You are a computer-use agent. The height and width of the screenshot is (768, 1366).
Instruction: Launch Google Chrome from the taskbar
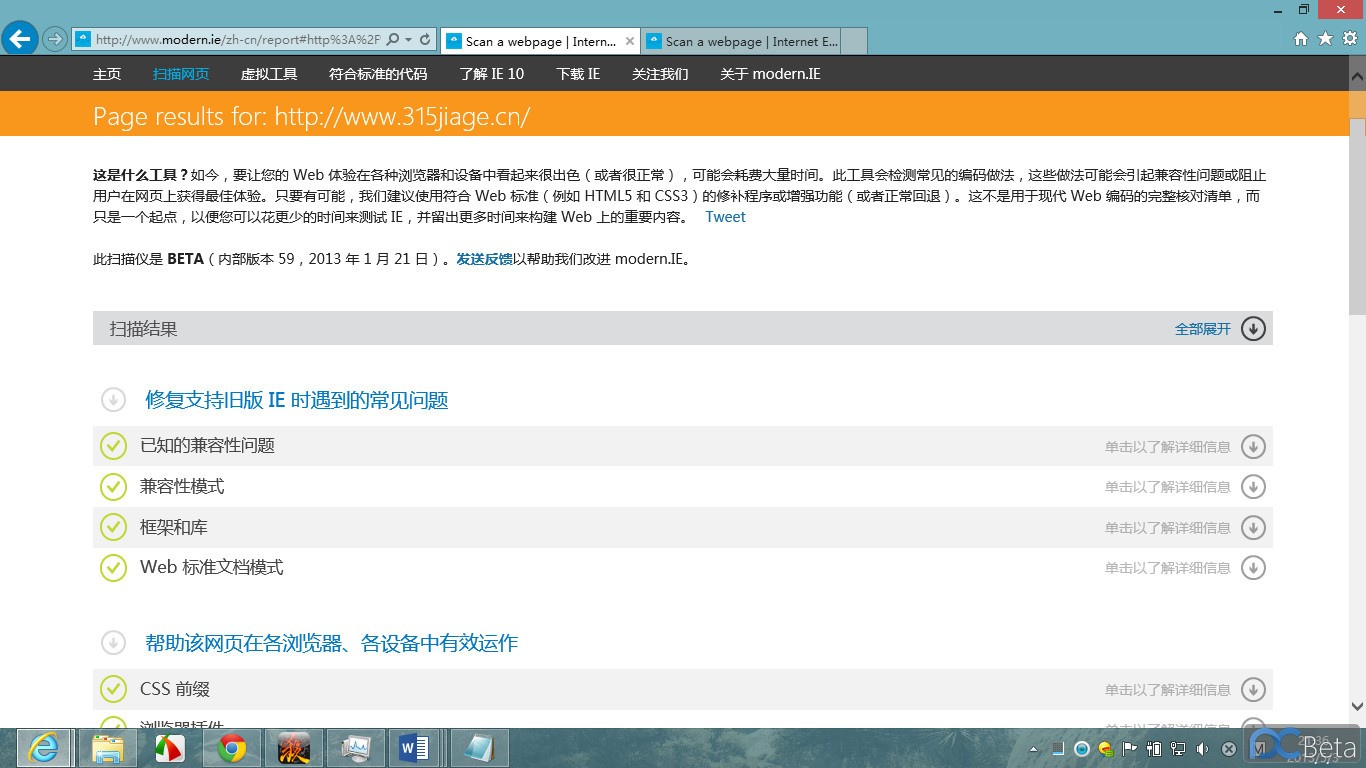coord(232,748)
